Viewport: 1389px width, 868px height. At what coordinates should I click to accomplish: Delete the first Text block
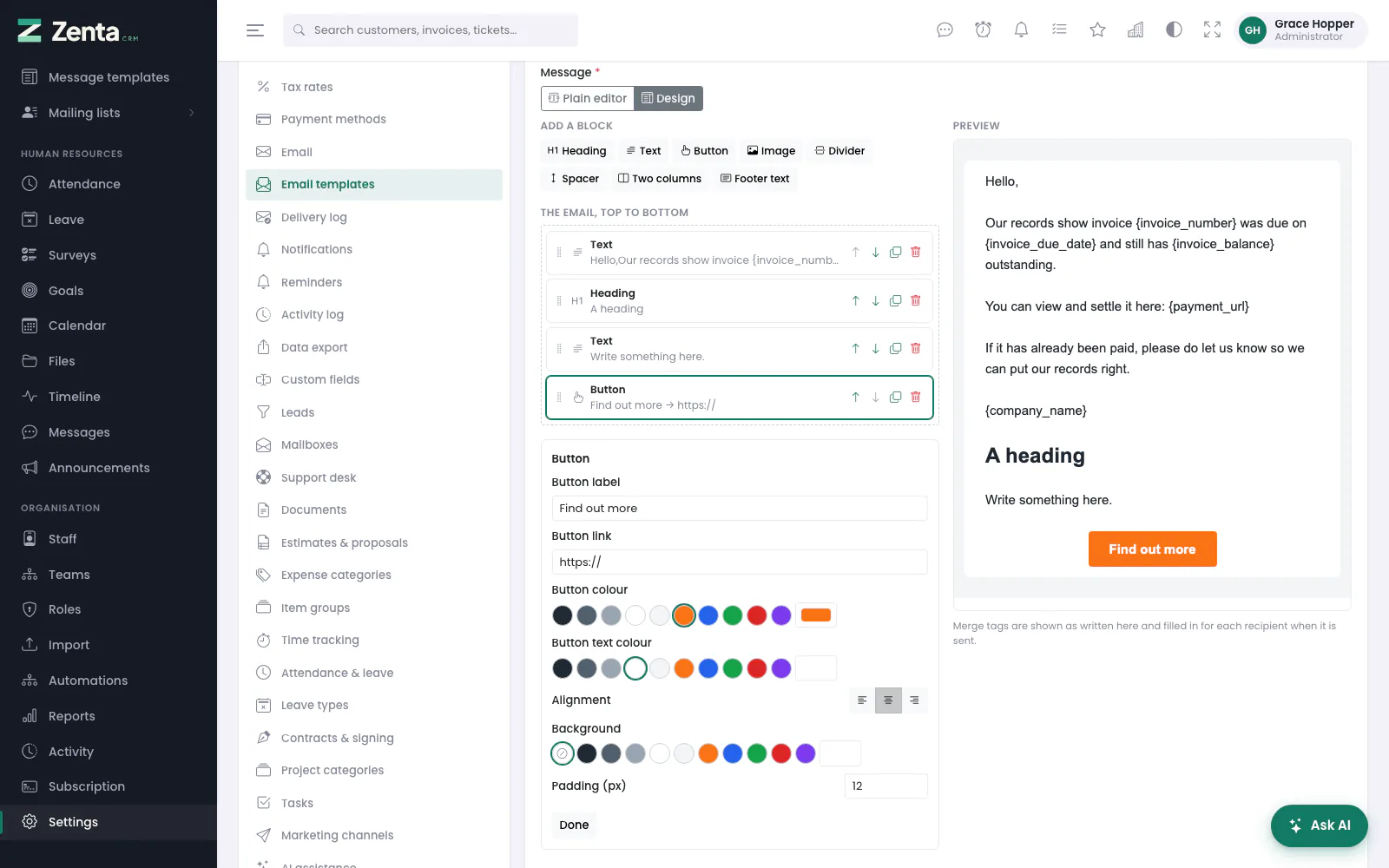click(x=915, y=252)
